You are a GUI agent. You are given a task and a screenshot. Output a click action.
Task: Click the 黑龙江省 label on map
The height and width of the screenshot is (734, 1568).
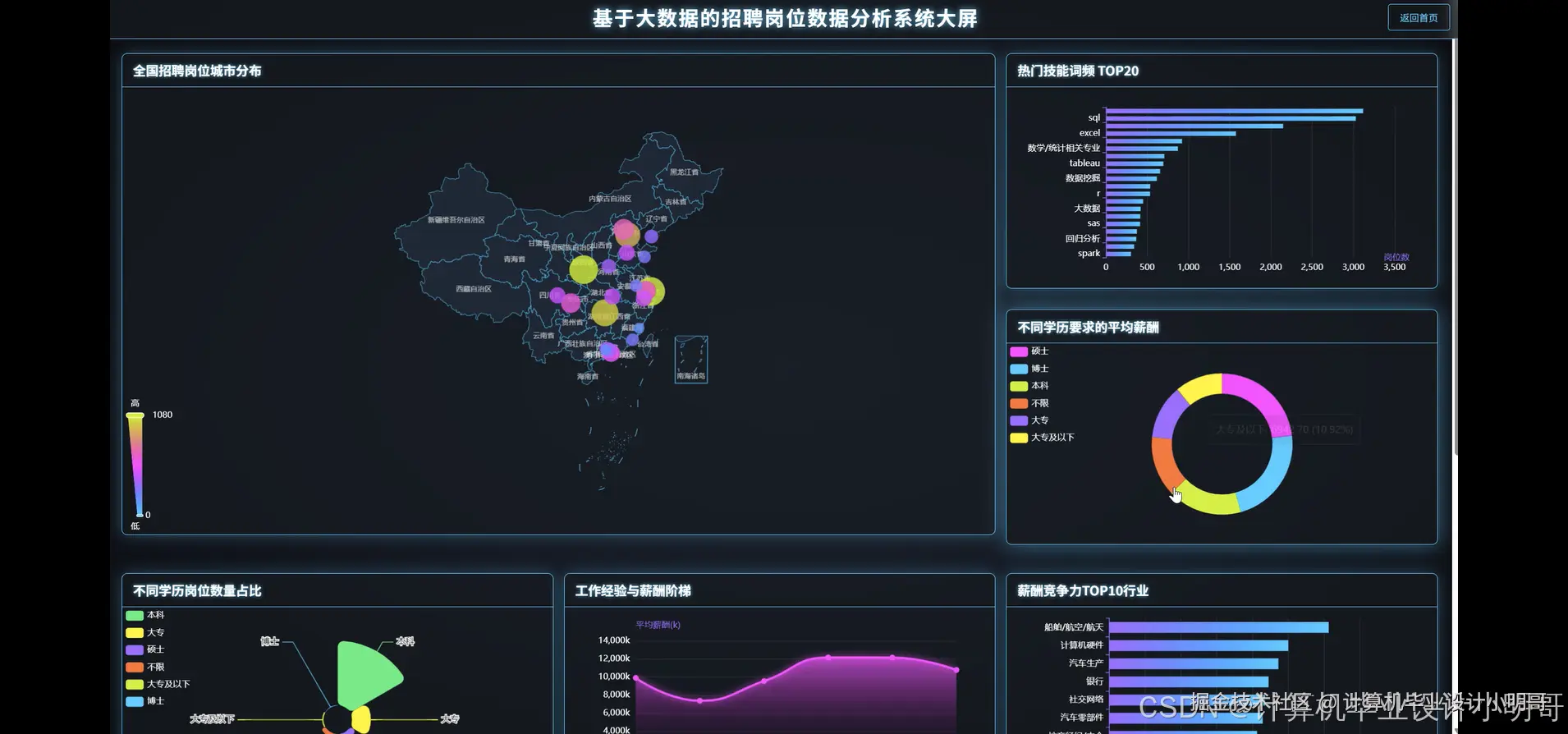(684, 172)
